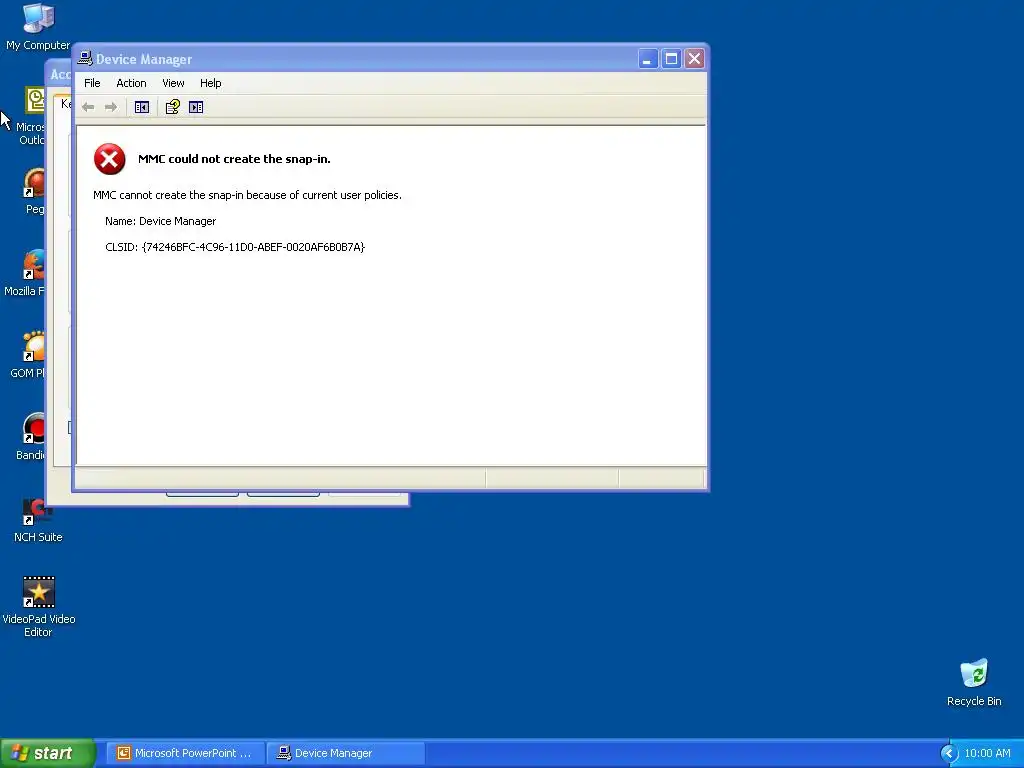Open the Start menu
Image resolution: width=1024 pixels, height=768 pixels.
click(x=47, y=753)
